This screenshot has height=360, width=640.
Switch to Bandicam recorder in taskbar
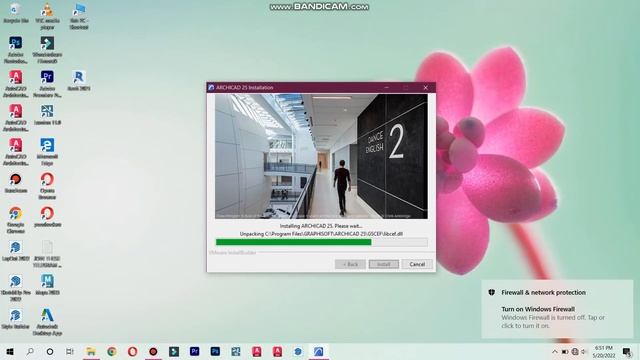153,351
